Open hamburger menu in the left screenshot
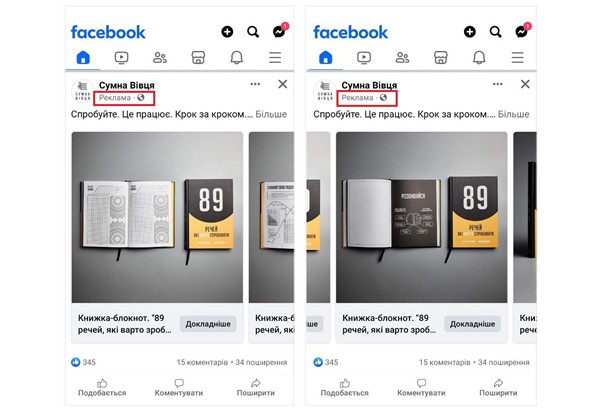 (275, 58)
